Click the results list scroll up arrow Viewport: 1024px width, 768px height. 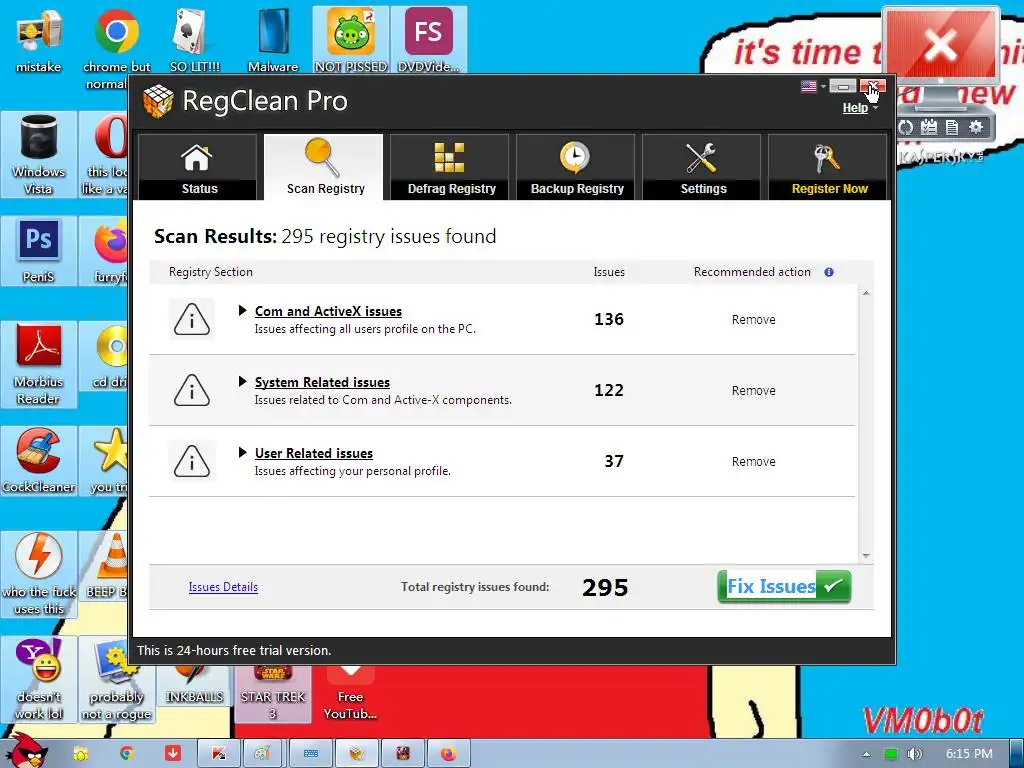866,293
